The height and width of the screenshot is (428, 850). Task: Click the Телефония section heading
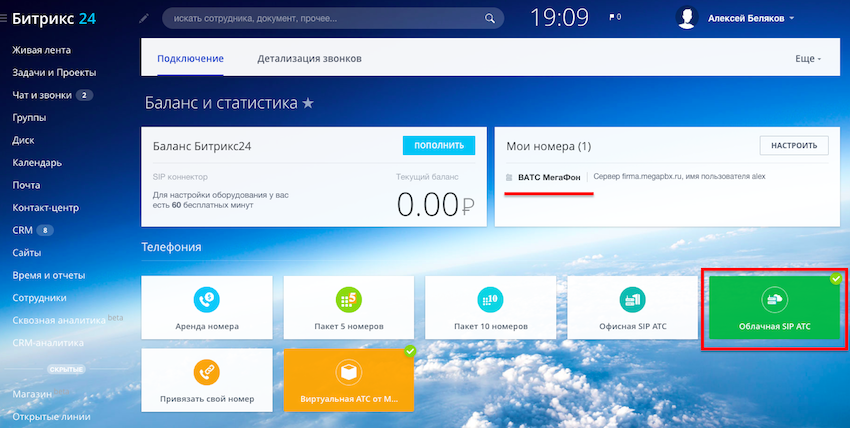pos(171,247)
